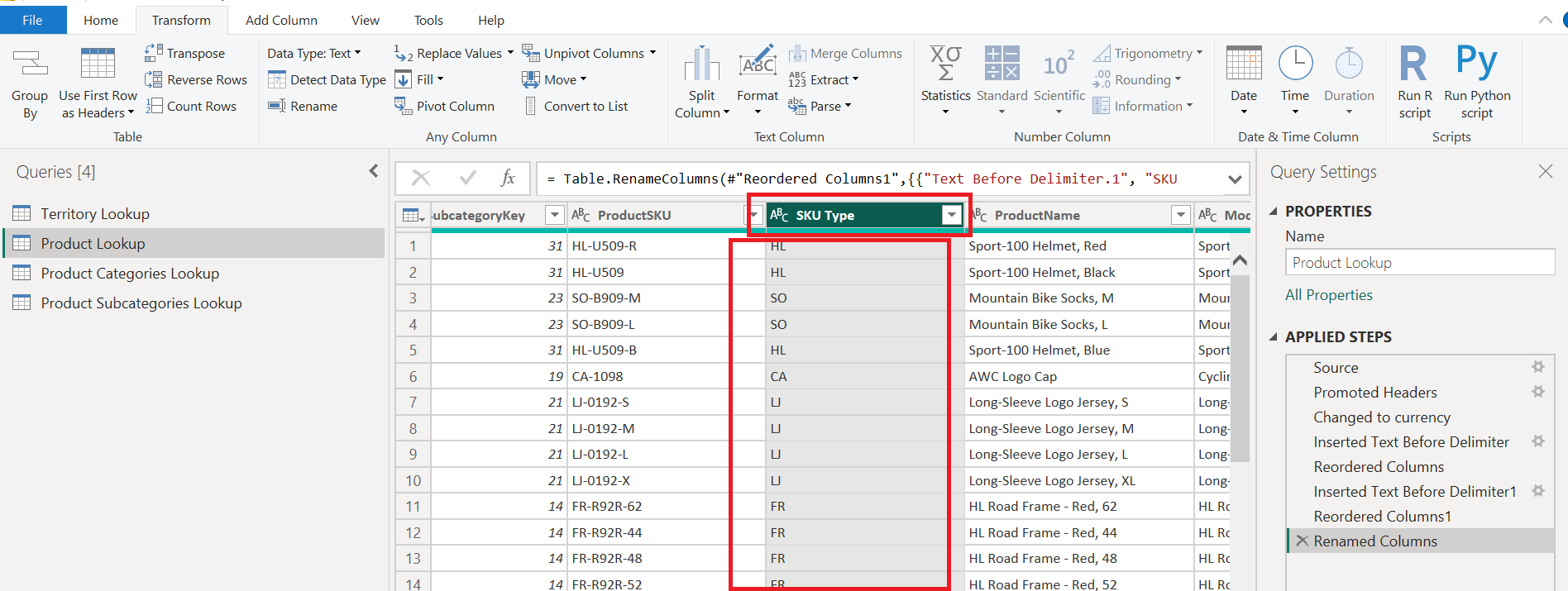
Task: Delete the Renamed Columns step
Action: tap(1303, 541)
